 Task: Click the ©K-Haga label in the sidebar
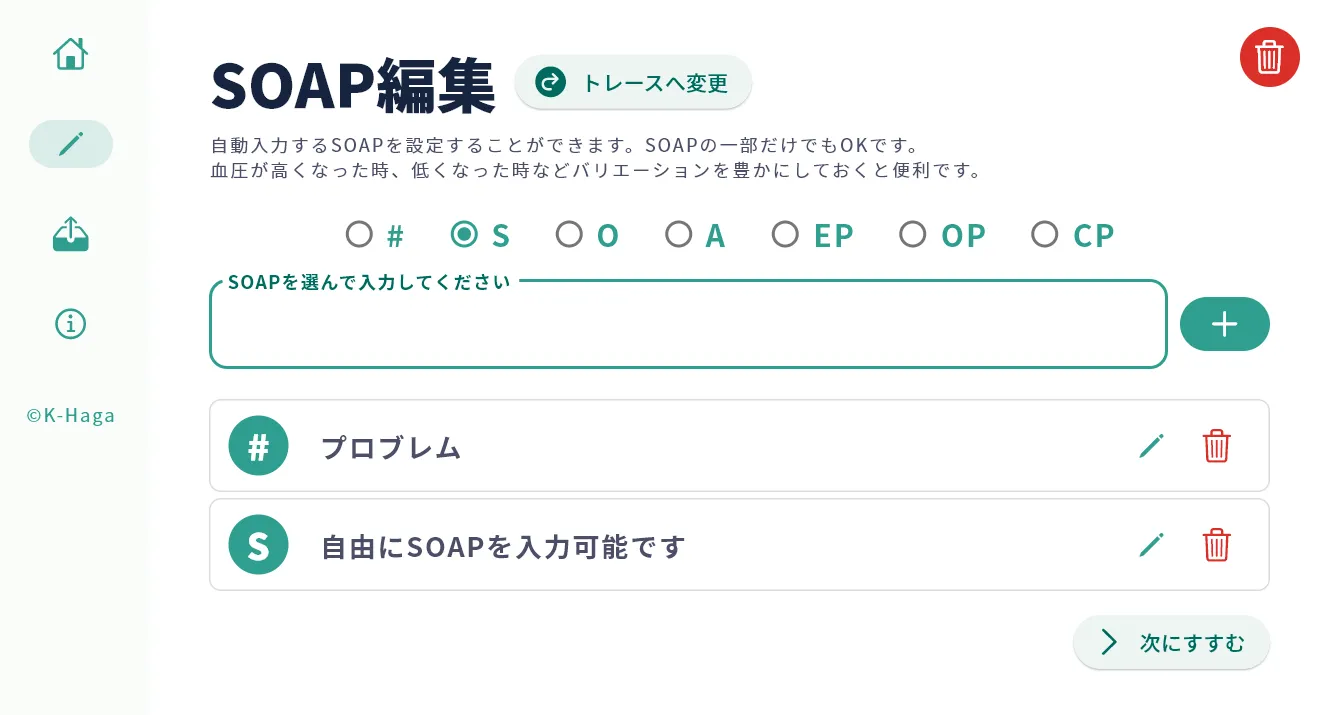pos(70,415)
